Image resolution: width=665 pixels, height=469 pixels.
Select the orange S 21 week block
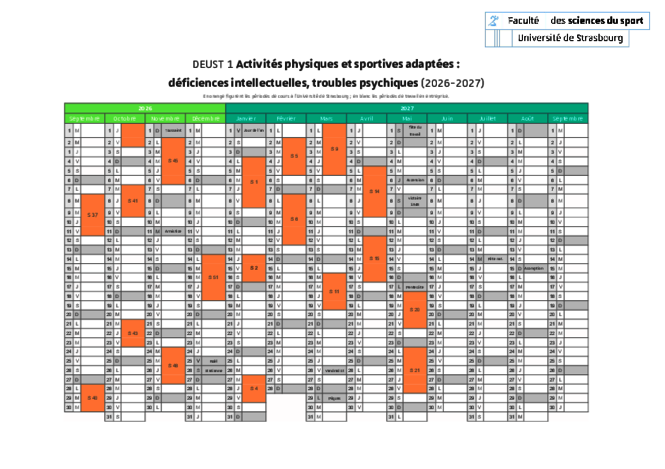[415, 370]
